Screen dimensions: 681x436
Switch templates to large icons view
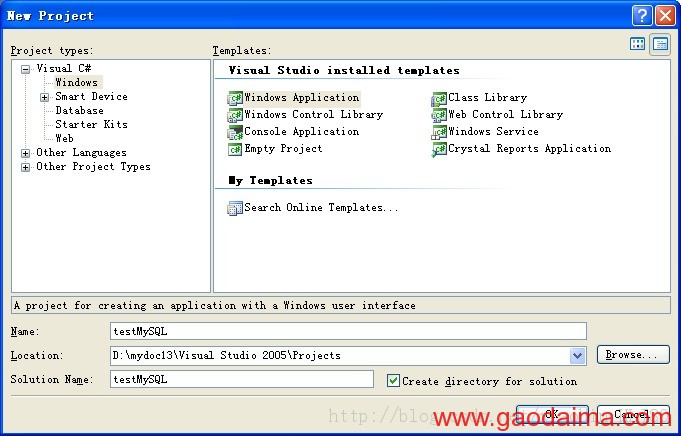pos(637,44)
